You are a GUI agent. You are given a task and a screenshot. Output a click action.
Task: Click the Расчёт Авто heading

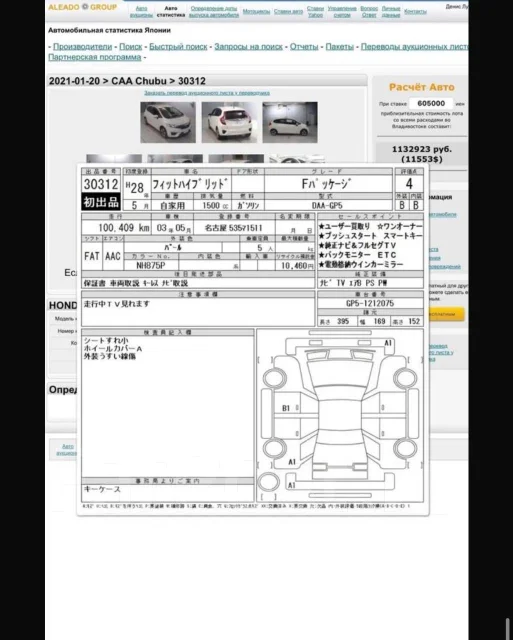[x=422, y=87]
